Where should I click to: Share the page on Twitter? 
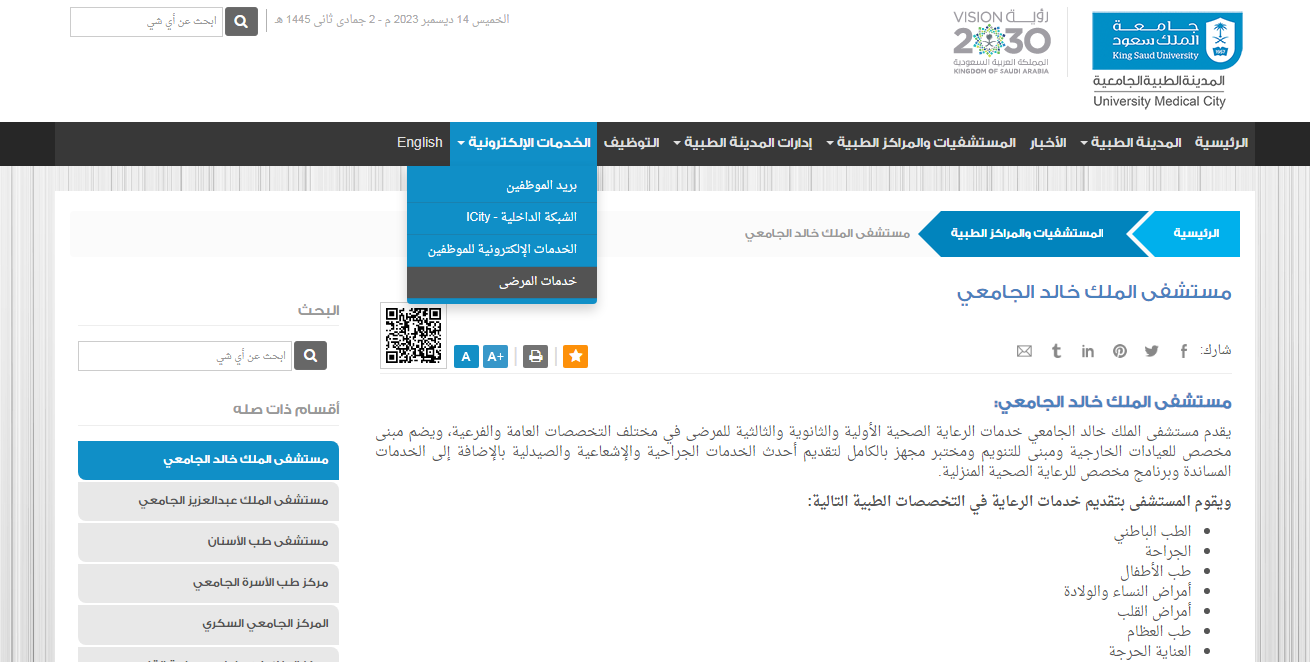(x=1151, y=351)
